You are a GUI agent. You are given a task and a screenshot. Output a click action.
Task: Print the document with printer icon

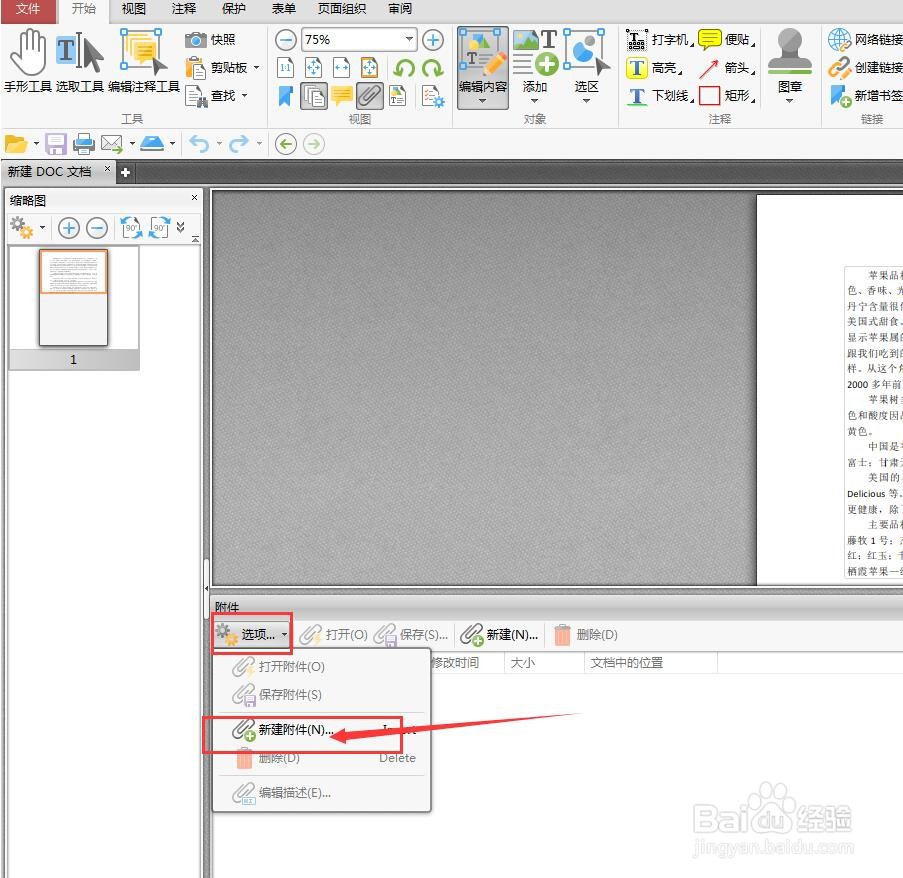pos(84,143)
